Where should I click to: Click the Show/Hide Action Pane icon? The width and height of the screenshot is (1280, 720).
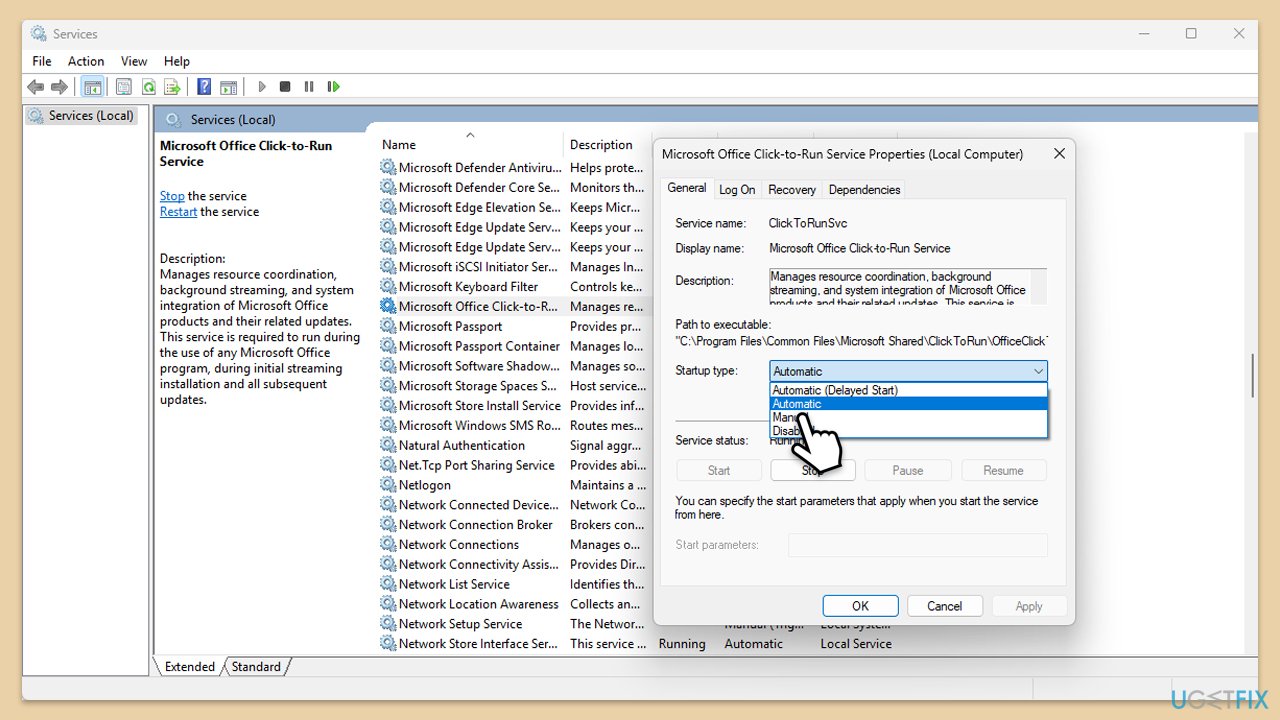[x=228, y=87]
